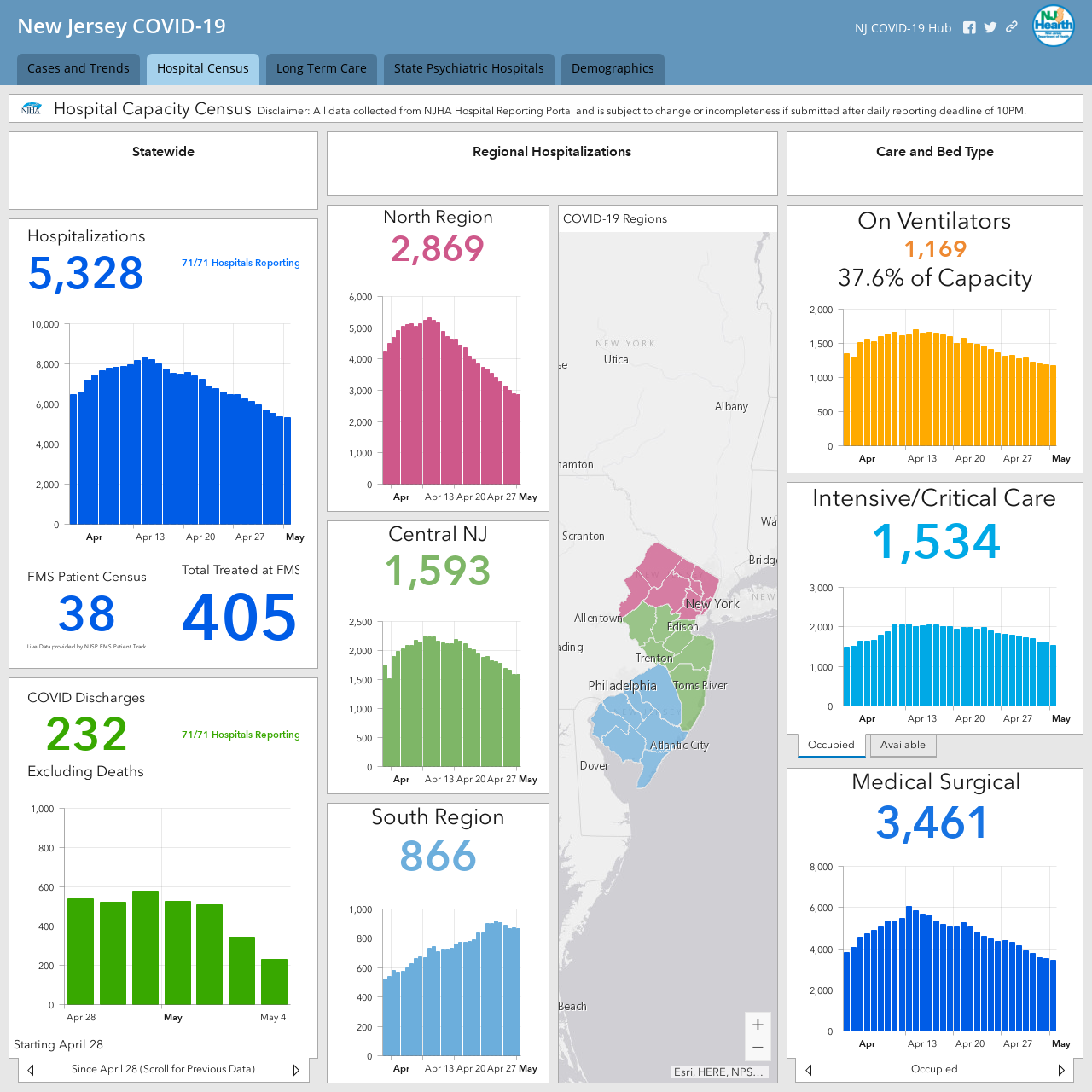Viewport: 1092px width, 1092px height.
Task: Open State Psychiatric Hospitals tab
Action: (469, 69)
